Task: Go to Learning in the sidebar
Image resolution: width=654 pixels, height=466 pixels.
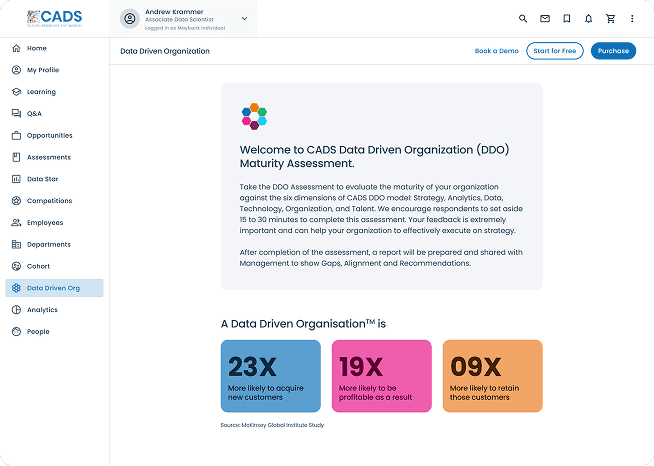Action: [x=41, y=92]
